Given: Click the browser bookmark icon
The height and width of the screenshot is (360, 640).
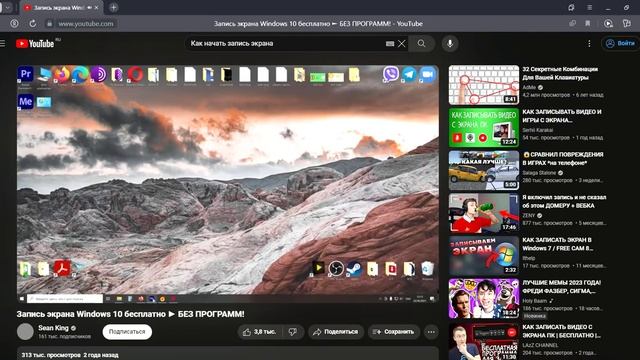Looking at the screenshot, I should point(588,24).
